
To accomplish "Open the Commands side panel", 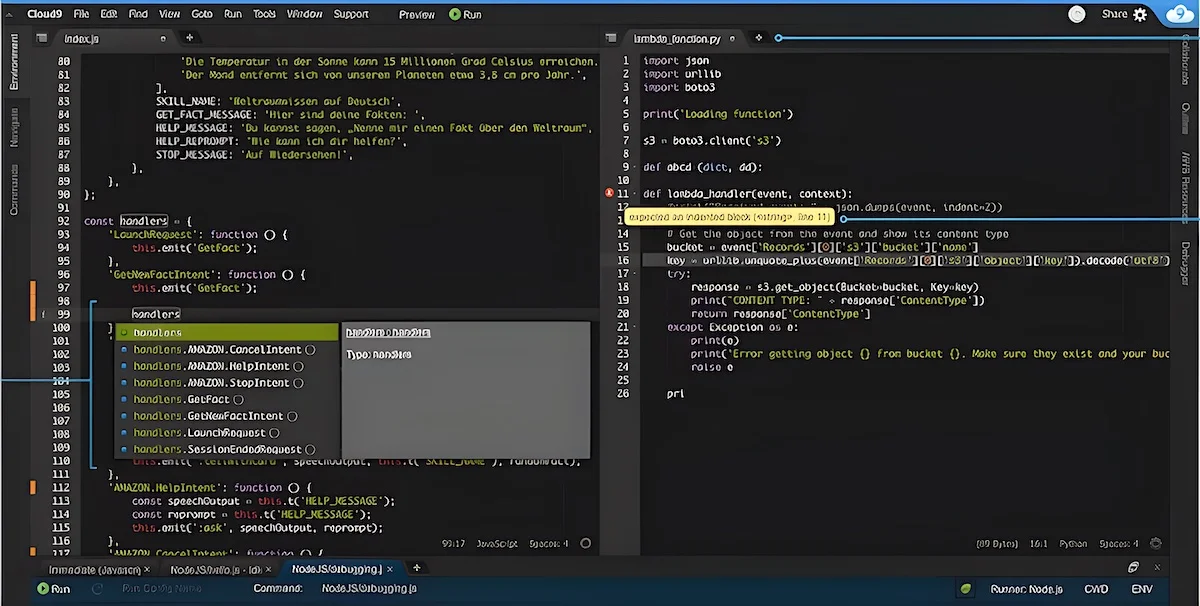I will (x=14, y=190).
